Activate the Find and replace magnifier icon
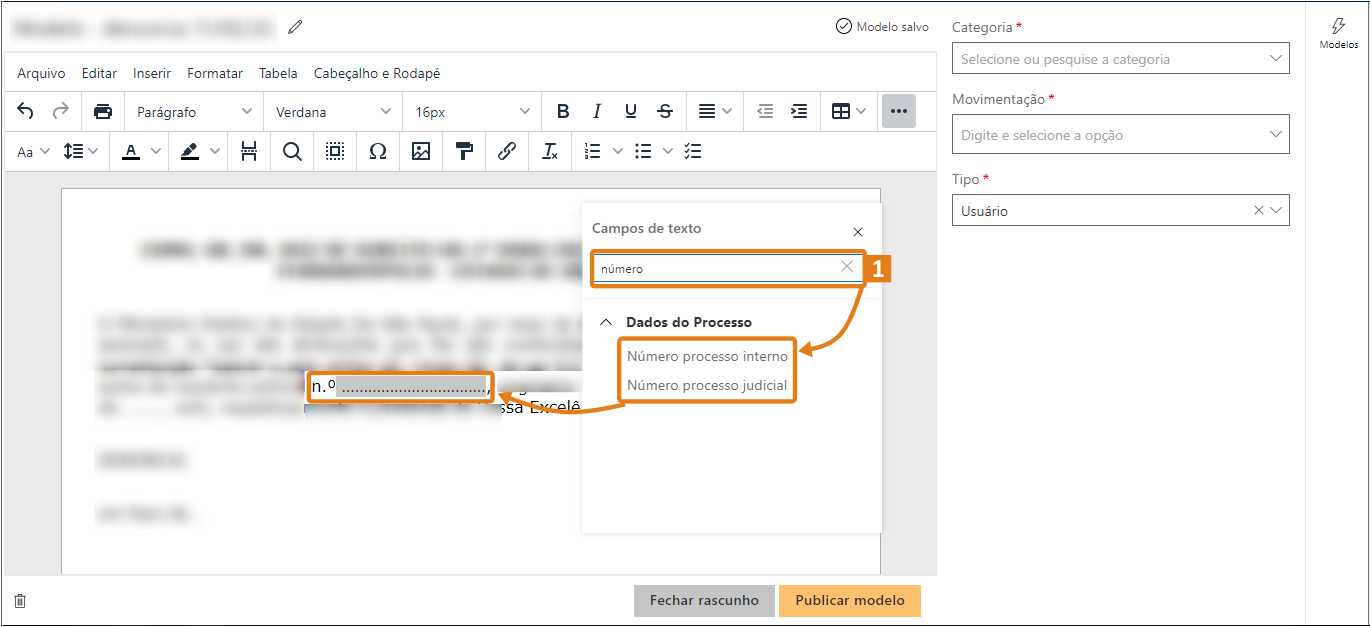Viewport: 1370px width, 627px height. point(291,151)
